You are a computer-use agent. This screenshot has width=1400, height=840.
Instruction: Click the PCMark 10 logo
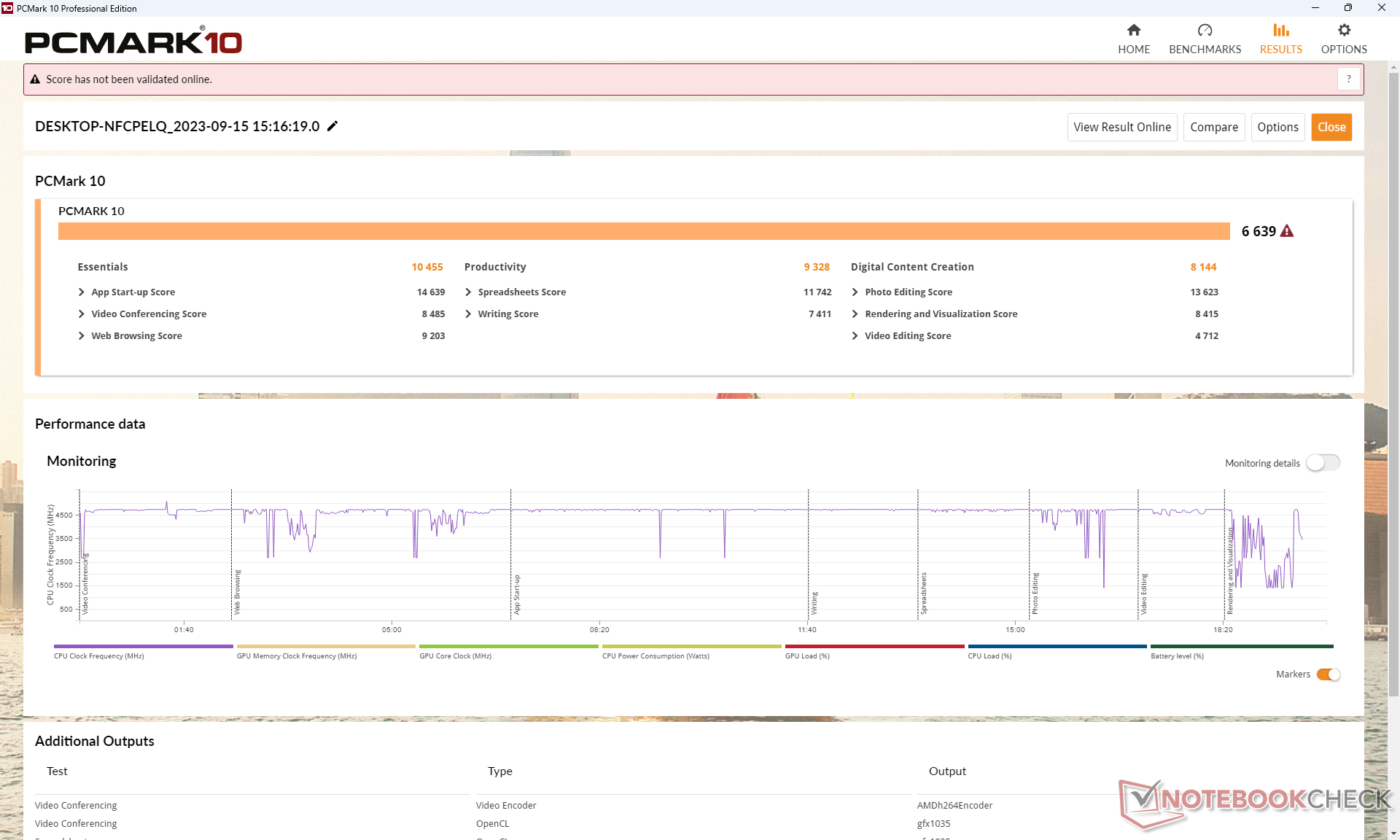133,42
